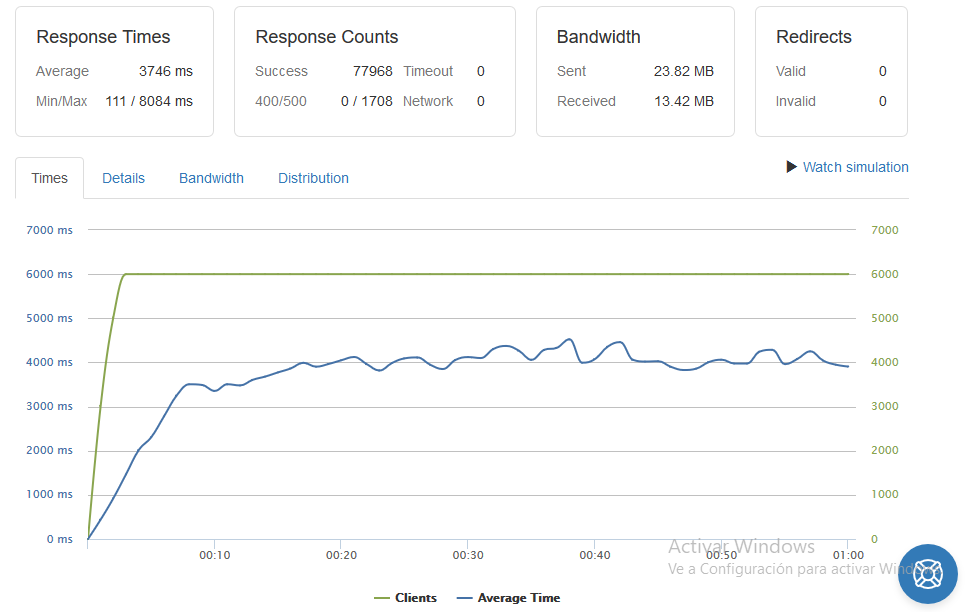Open the round lifebuoy help button
The width and height of the screenshot is (965, 612).
click(x=927, y=574)
